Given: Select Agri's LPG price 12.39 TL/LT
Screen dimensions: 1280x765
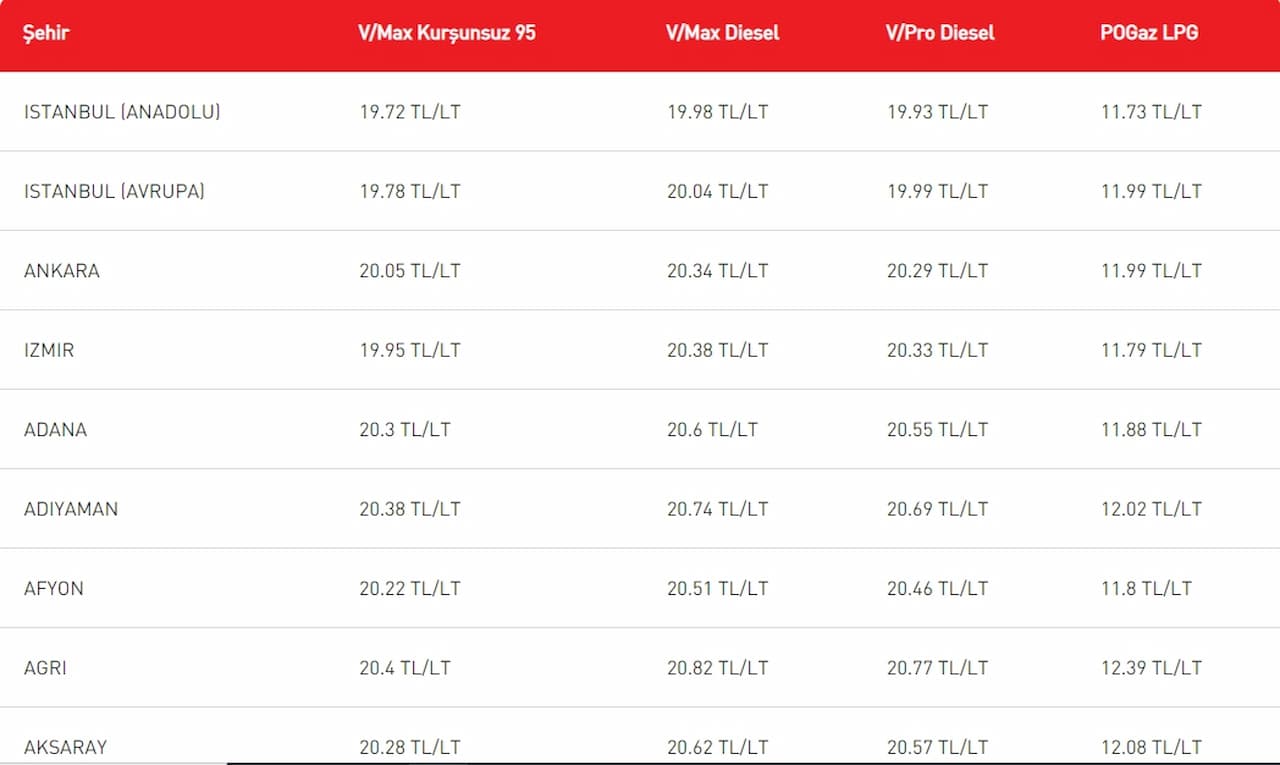Looking at the screenshot, I should (1151, 668).
